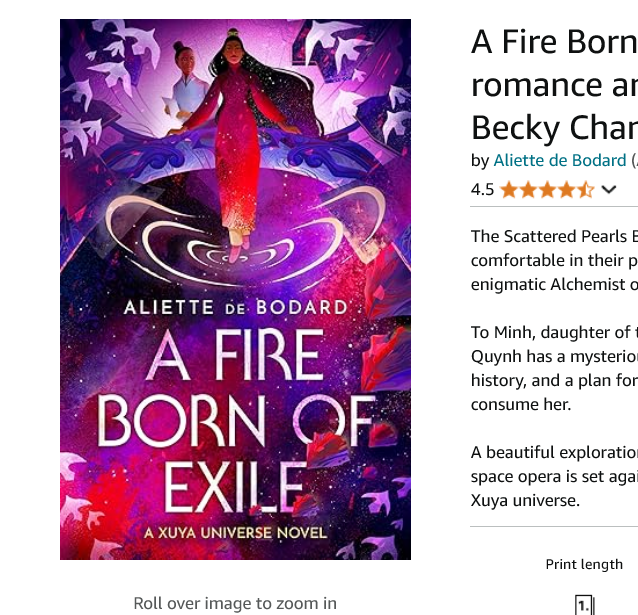This screenshot has width=638, height=615.
Task: Click the "A beautiful exploration" paragraph
Action: point(554,476)
